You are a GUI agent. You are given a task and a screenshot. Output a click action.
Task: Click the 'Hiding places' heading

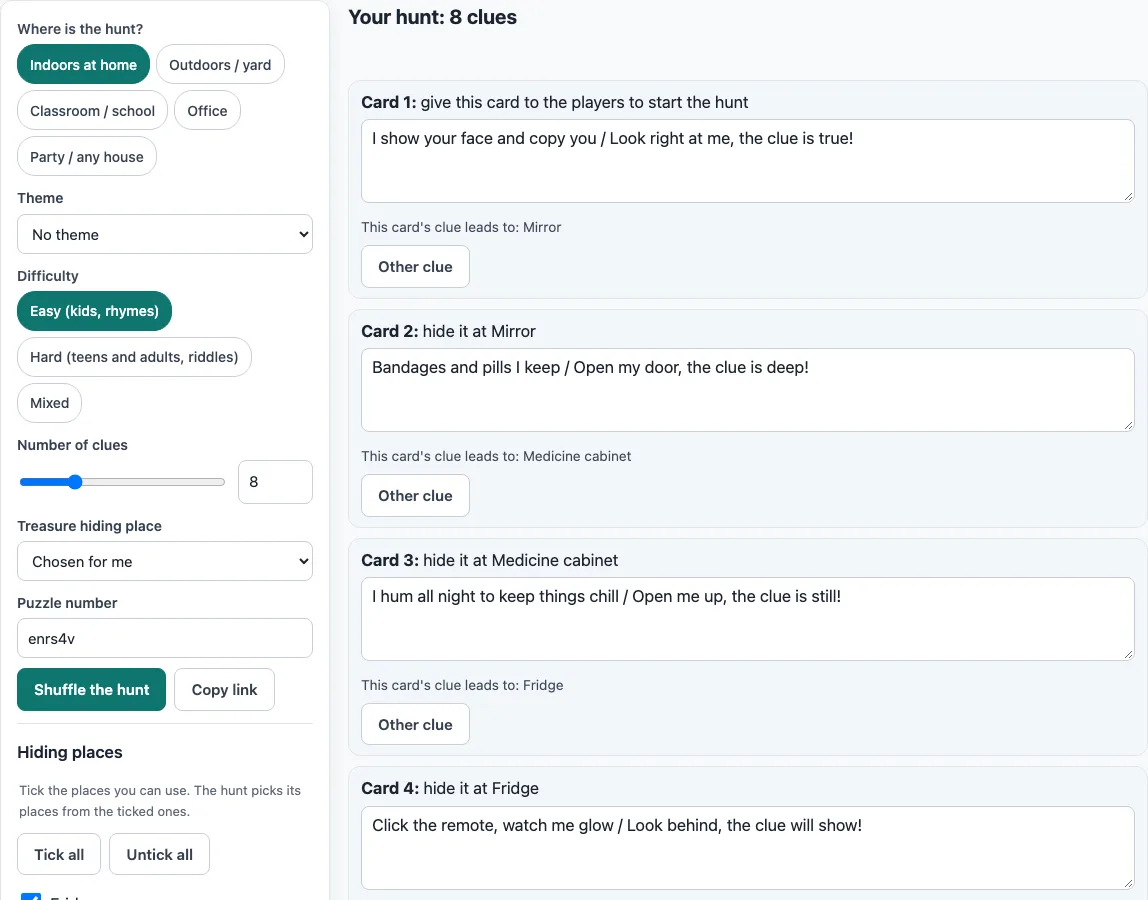(70, 752)
